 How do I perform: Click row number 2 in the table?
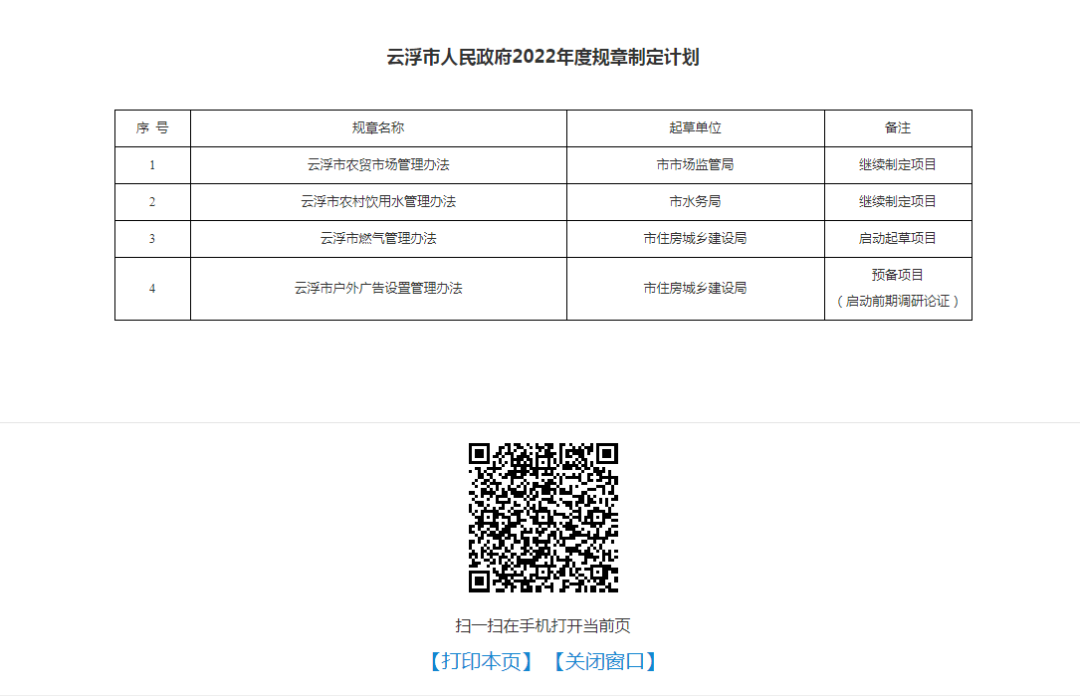point(152,202)
